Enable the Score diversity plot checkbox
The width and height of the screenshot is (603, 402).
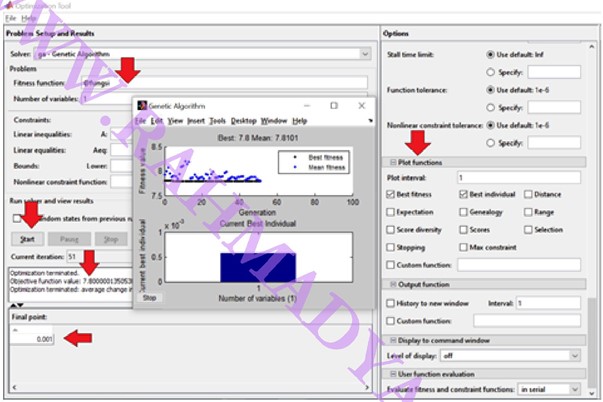coord(390,229)
